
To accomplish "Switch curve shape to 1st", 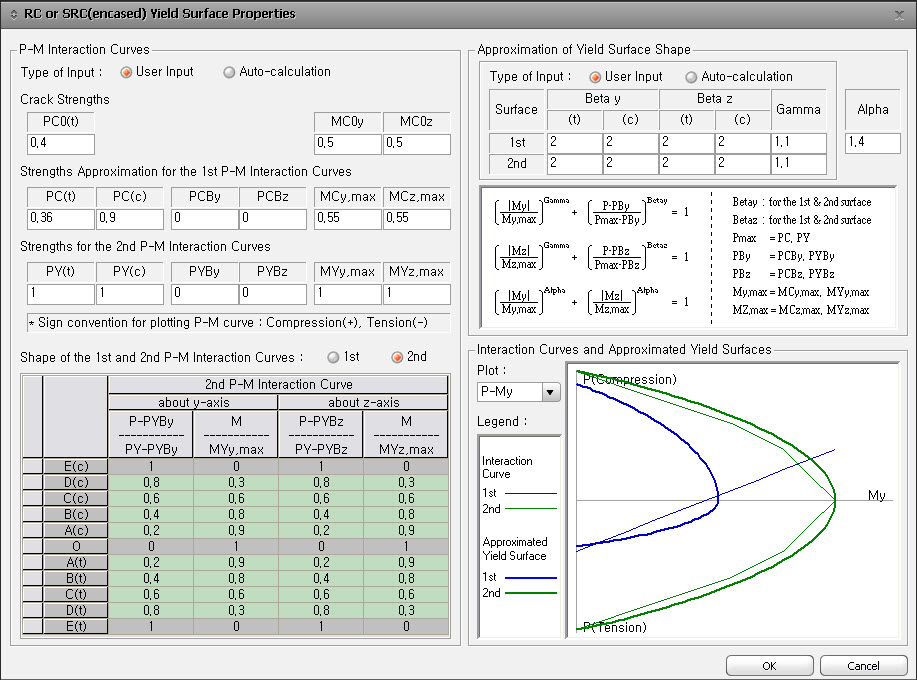I will (x=333, y=357).
